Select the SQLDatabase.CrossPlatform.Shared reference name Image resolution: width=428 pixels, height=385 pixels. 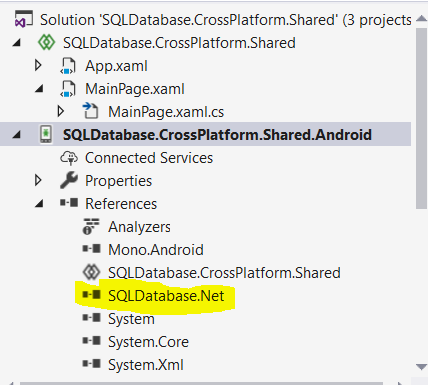tap(224, 273)
